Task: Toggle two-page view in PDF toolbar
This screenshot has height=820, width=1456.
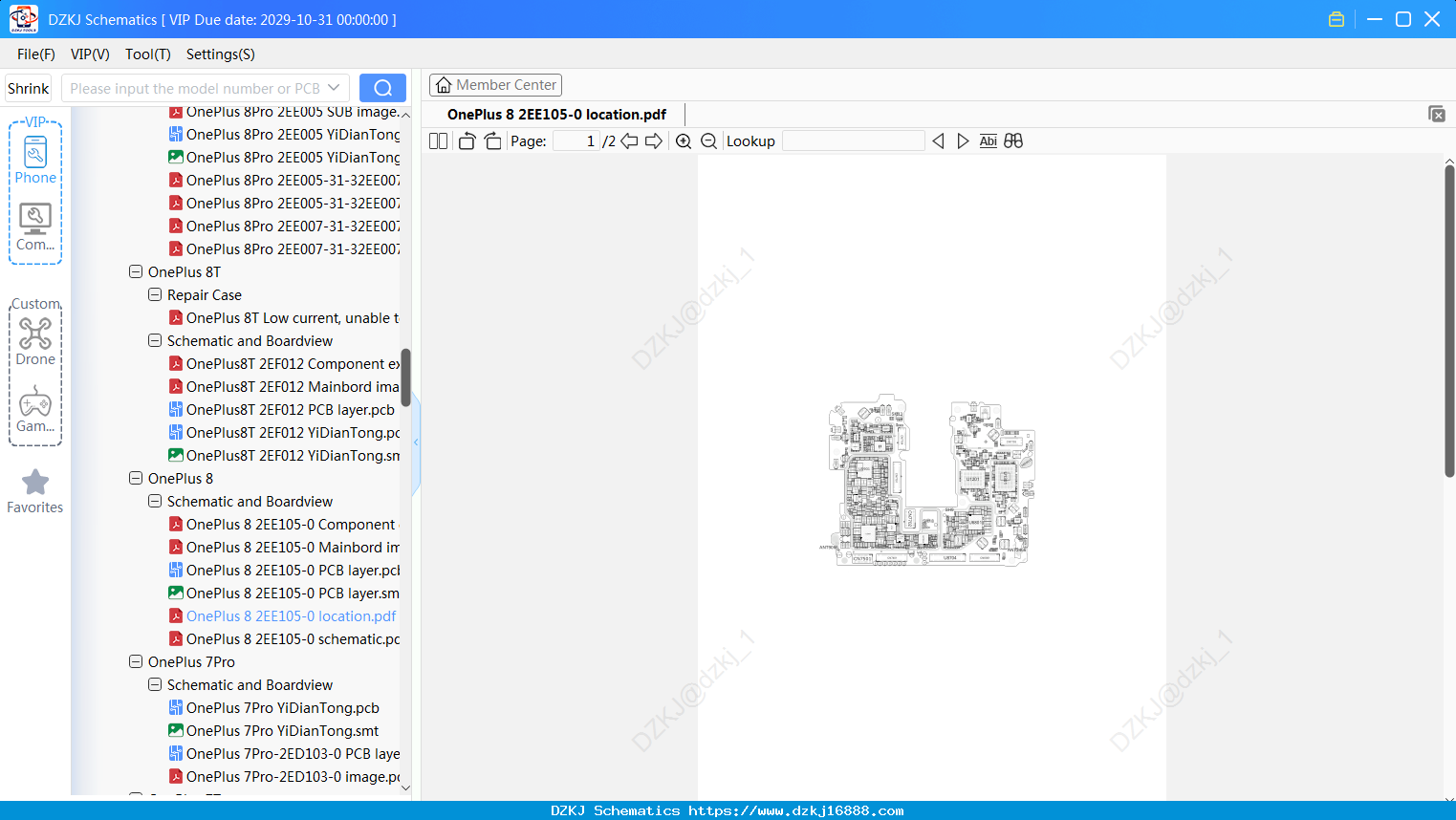Action: [x=438, y=140]
